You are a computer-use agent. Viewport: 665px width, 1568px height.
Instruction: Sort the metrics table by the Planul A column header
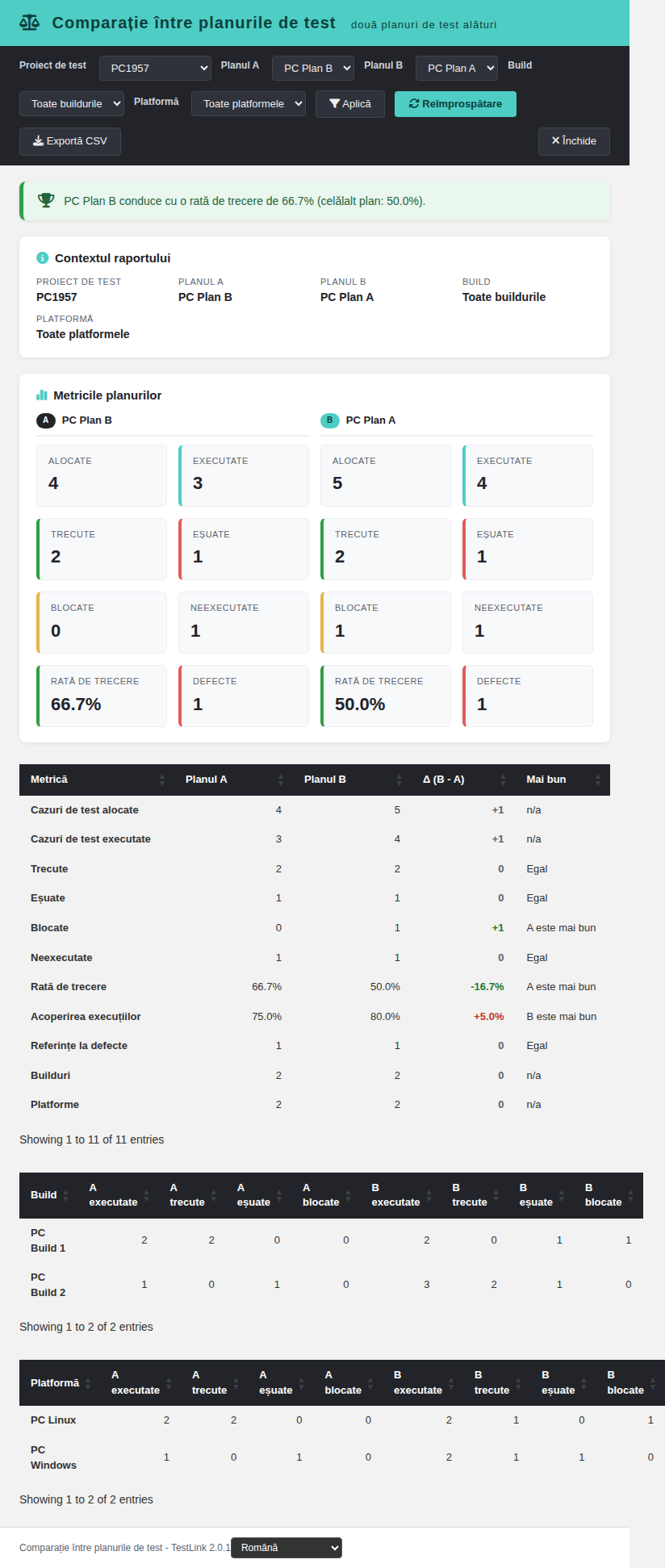click(x=234, y=780)
